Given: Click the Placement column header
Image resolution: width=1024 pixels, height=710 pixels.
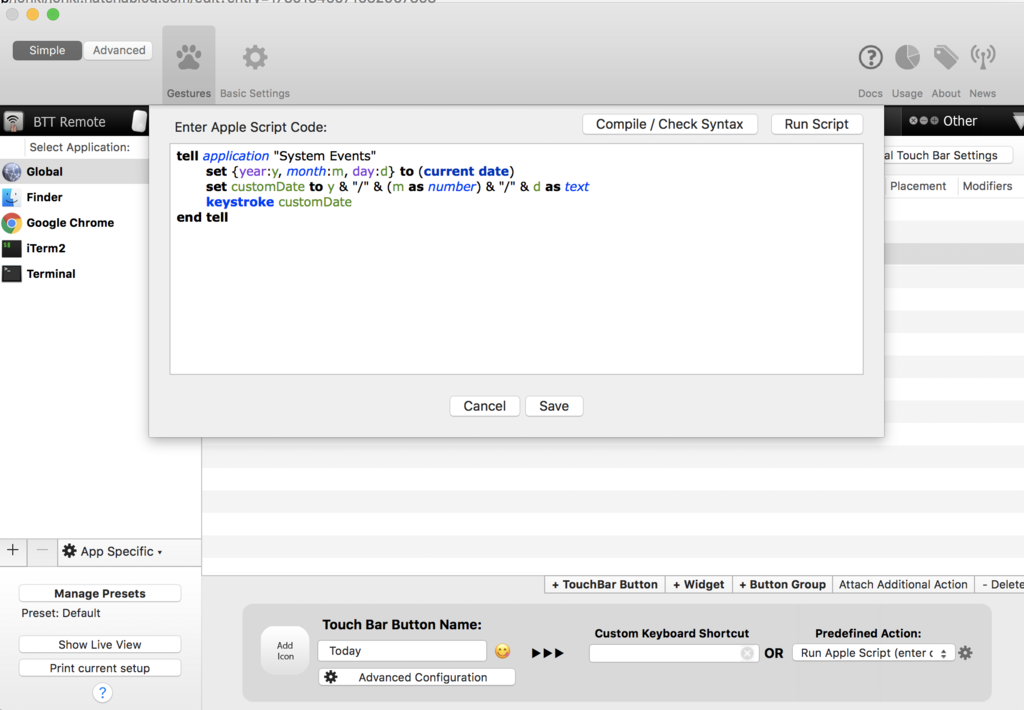Looking at the screenshot, I should (918, 186).
